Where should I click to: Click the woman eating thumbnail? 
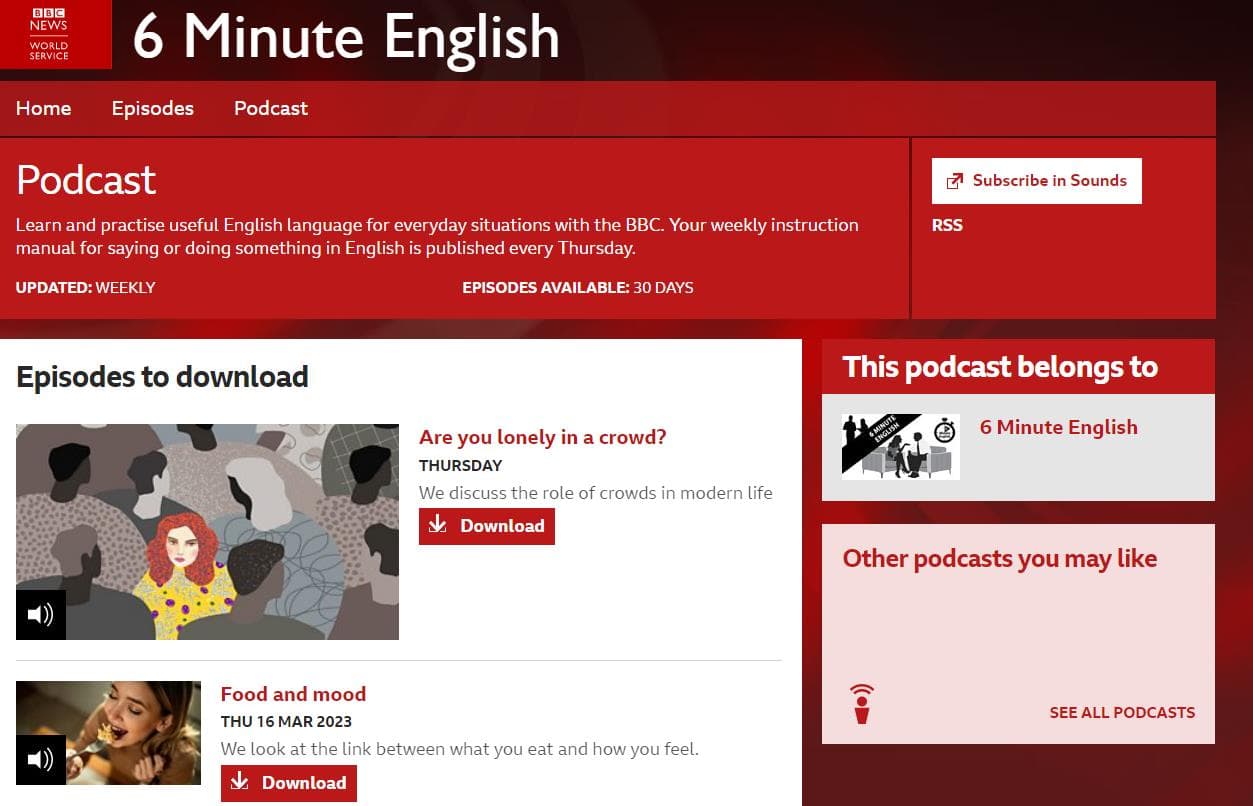(109, 733)
